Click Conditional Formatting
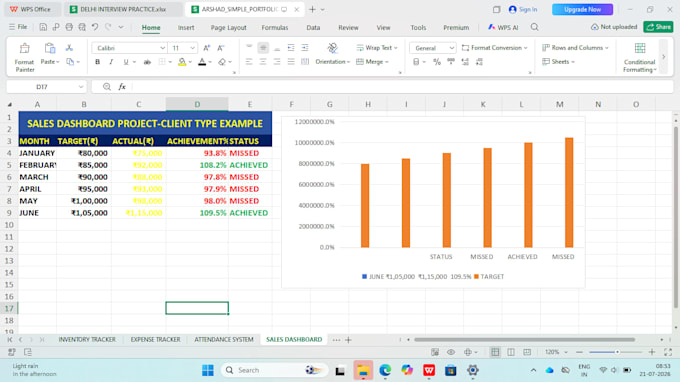Screen dimensions: 680x382 [640, 58]
